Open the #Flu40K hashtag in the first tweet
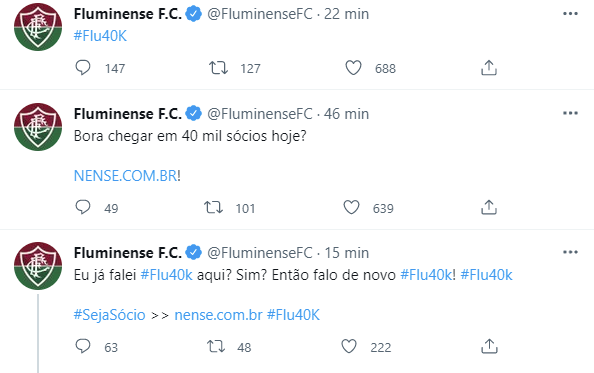The image size is (594, 373). pyautogui.click(x=100, y=36)
